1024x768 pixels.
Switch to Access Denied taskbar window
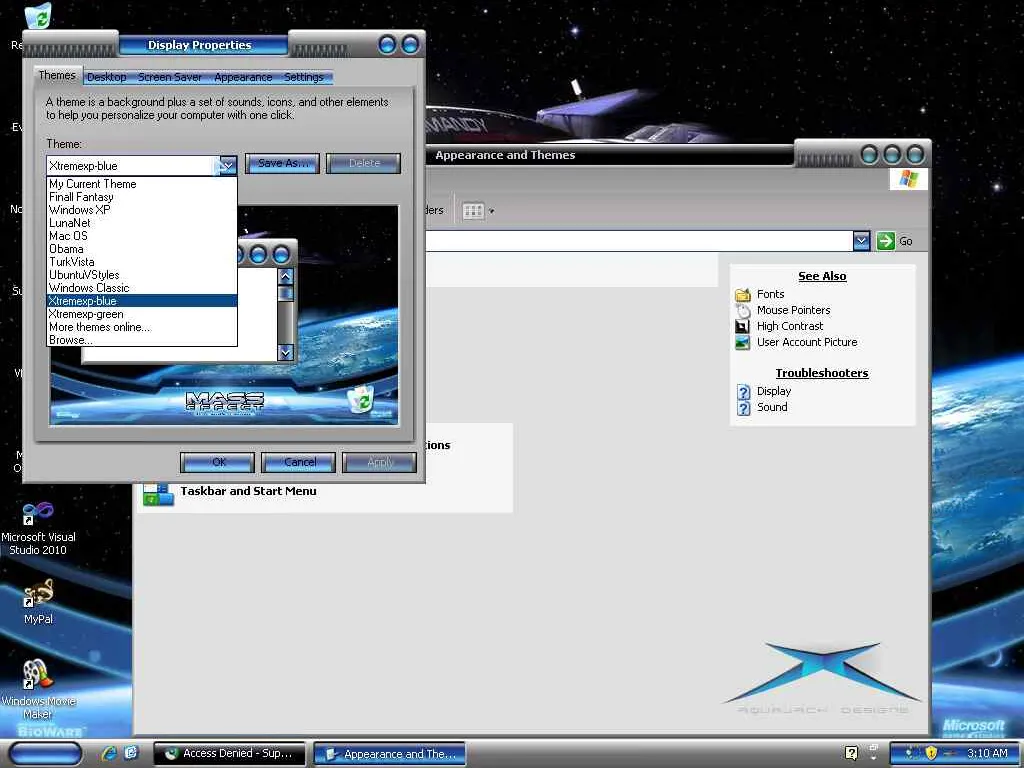(229, 754)
